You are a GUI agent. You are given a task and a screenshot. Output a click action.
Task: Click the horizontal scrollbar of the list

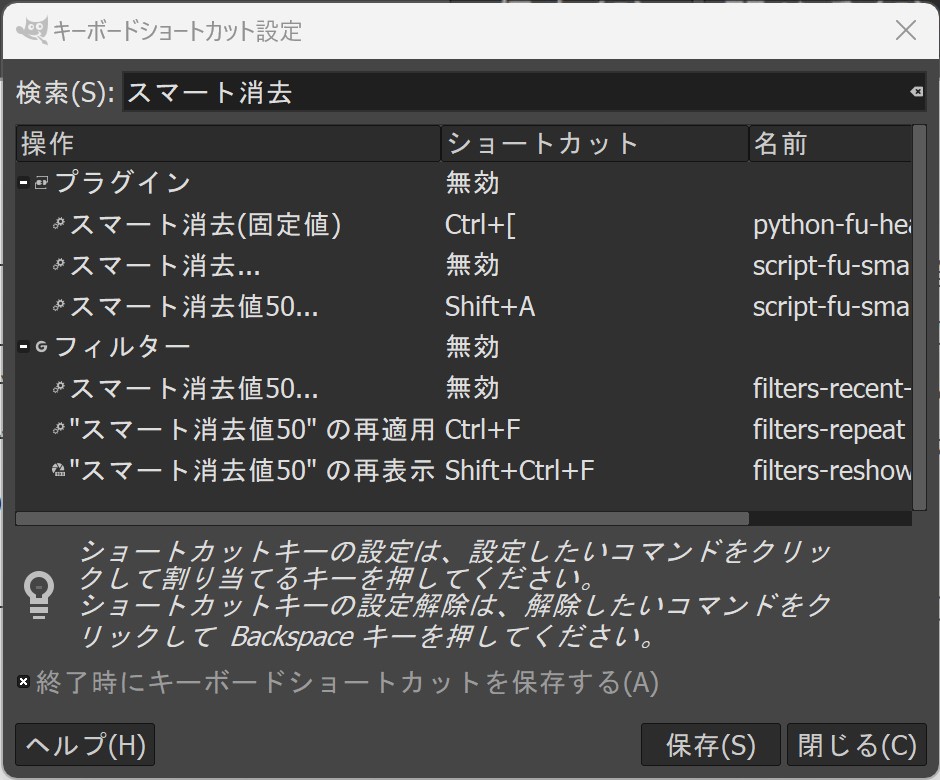pos(382,519)
